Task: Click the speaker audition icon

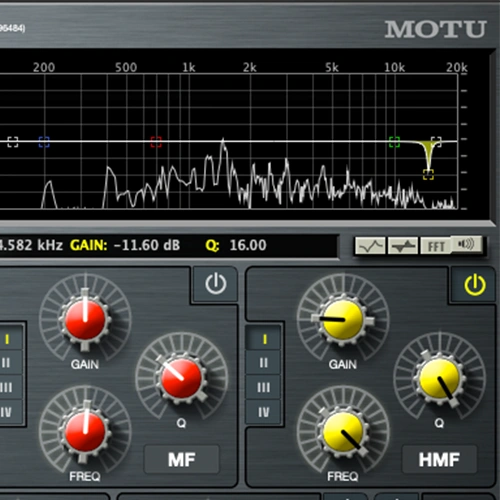Action: coord(466,245)
